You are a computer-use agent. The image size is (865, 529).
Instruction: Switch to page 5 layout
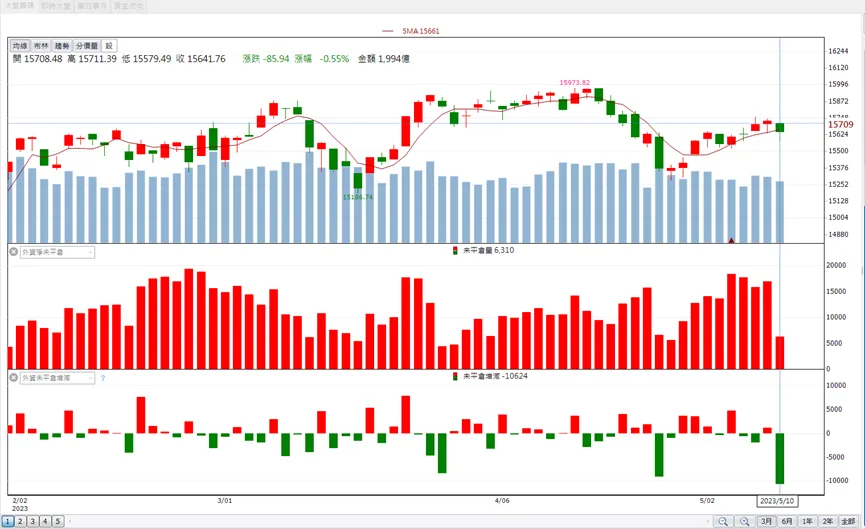(x=57, y=521)
